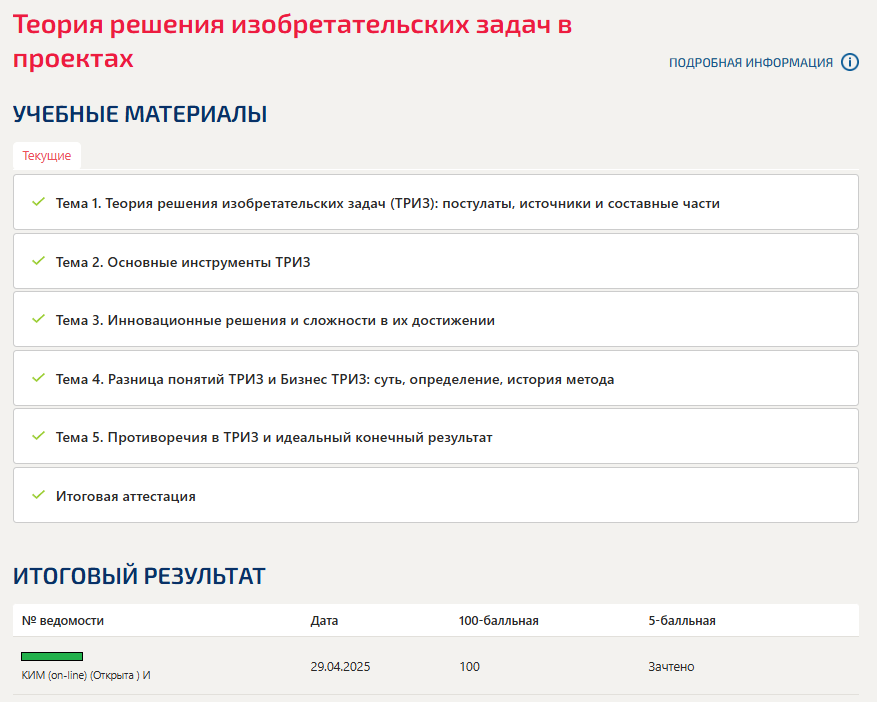Click green checkmark for Тема 3
877x702 pixels.
pyautogui.click(x=38, y=319)
